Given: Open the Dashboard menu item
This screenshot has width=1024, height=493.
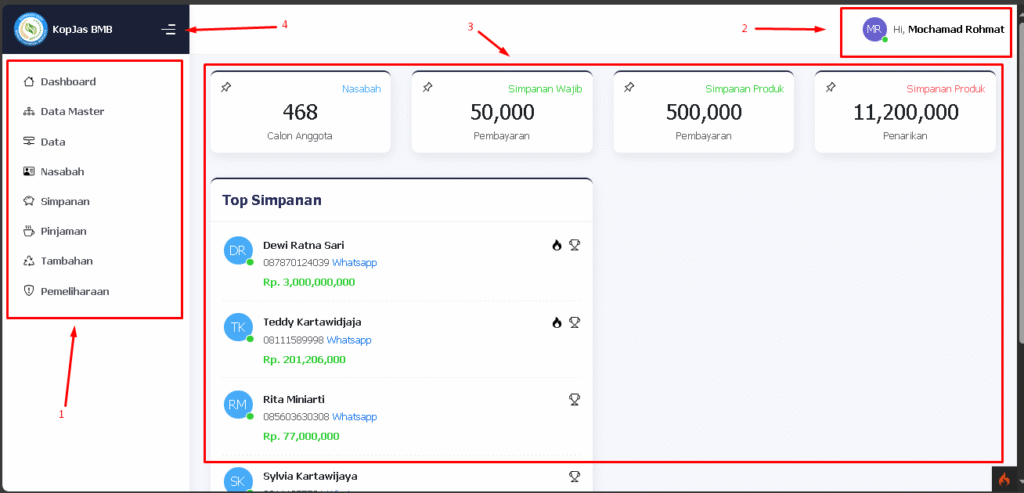Looking at the screenshot, I should [x=67, y=81].
